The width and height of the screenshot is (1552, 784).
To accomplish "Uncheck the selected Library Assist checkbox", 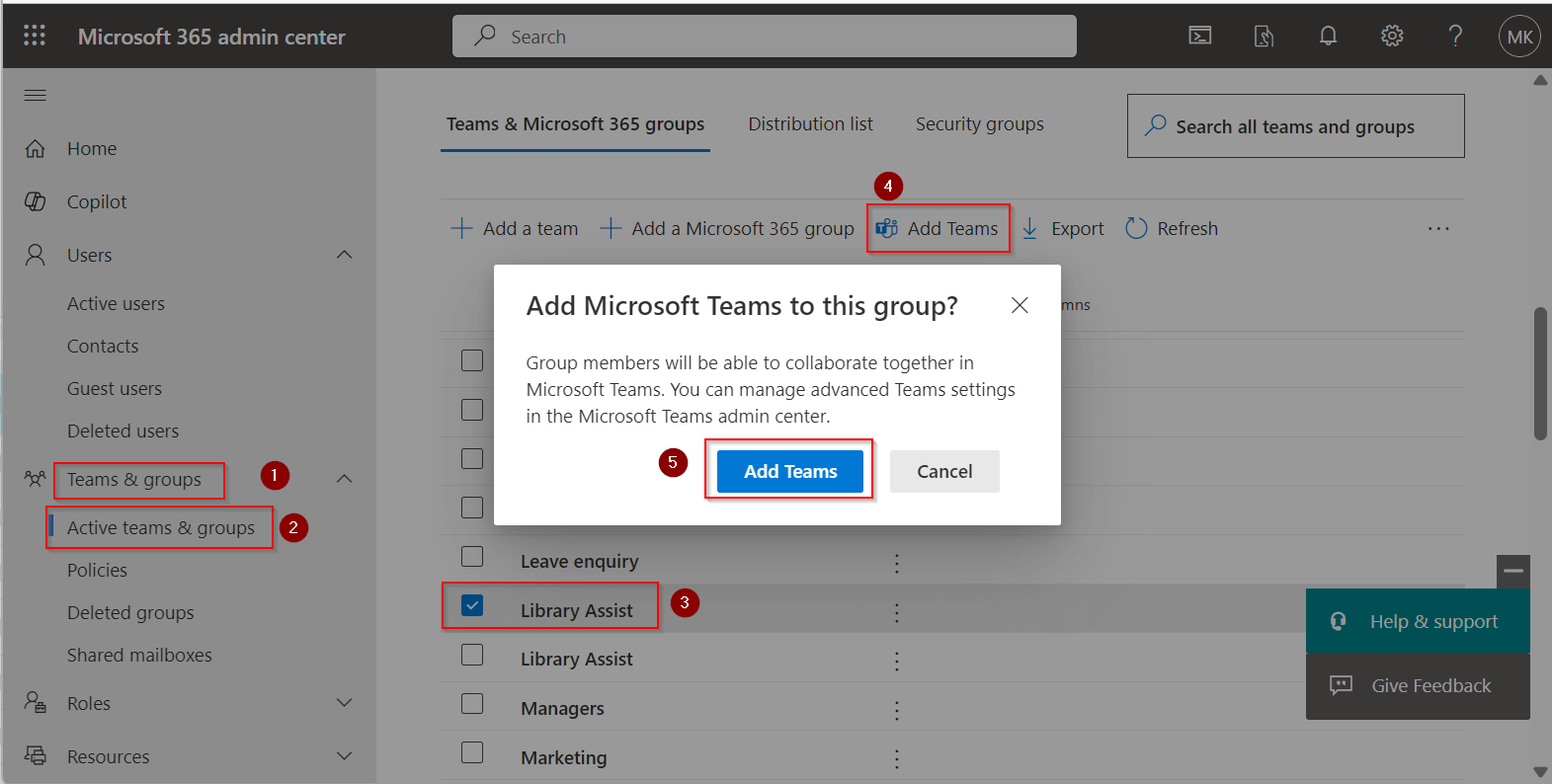I will click(x=472, y=605).
